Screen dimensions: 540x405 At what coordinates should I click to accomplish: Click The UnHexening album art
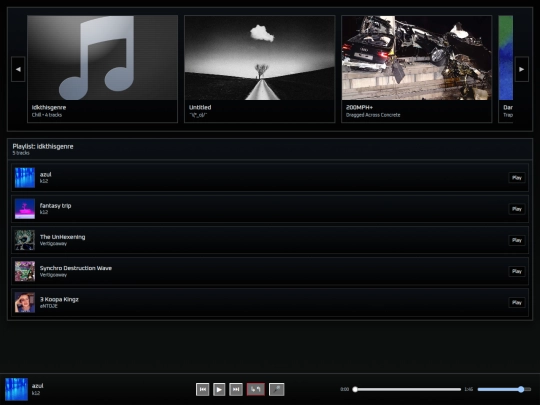pyautogui.click(x=25, y=240)
